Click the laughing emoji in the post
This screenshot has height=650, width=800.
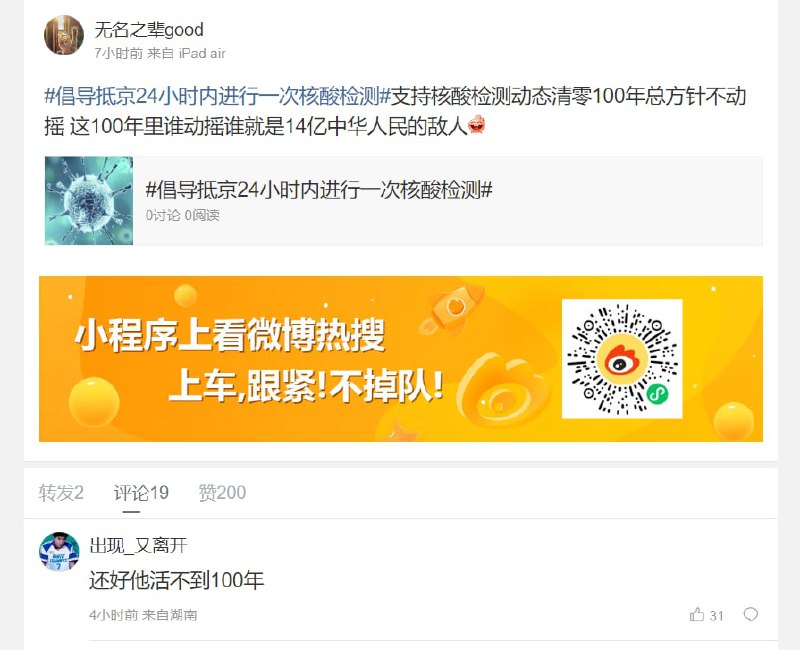click(476, 124)
